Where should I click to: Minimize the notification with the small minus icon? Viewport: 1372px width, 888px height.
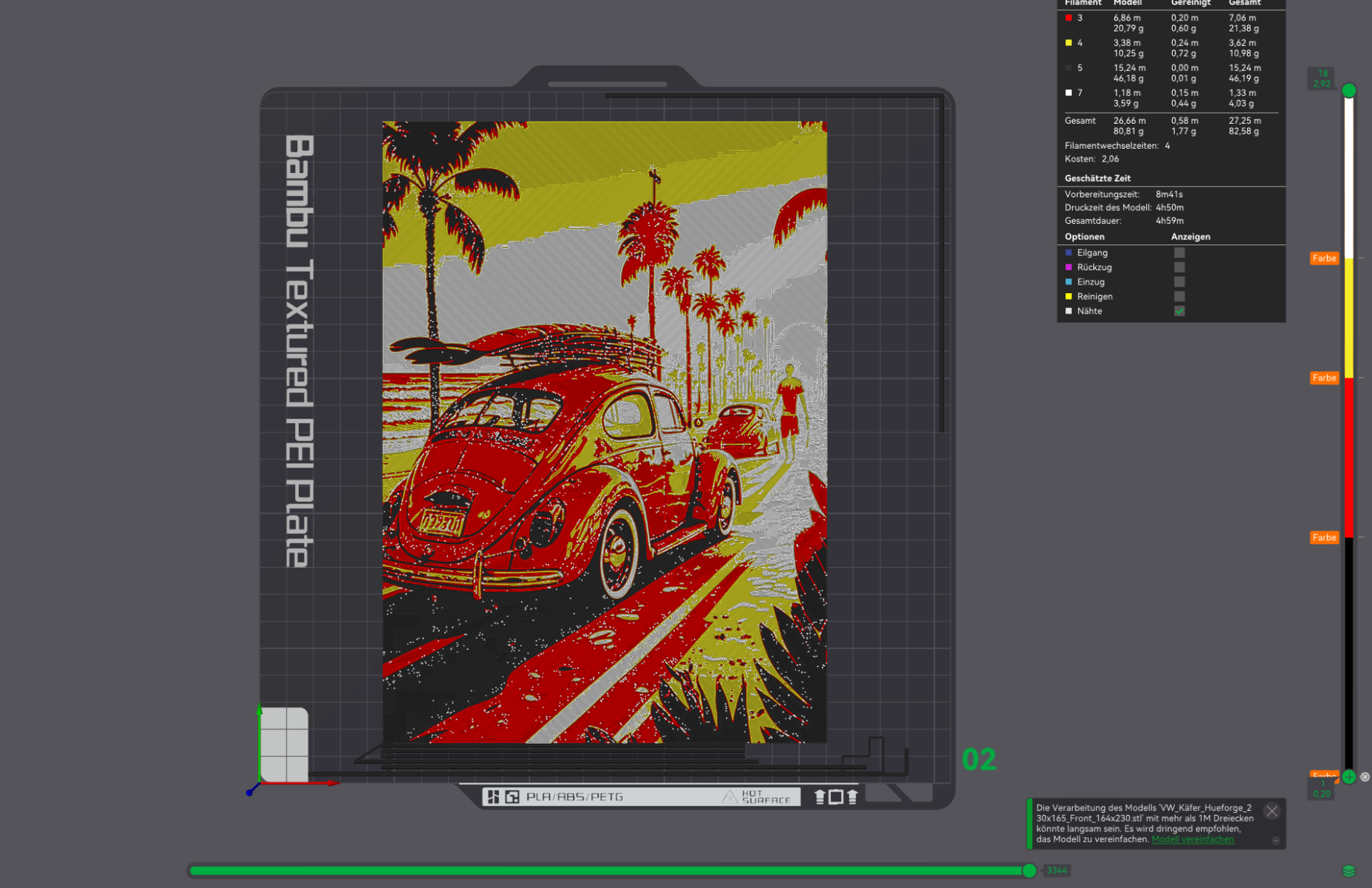click(1276, 840)
